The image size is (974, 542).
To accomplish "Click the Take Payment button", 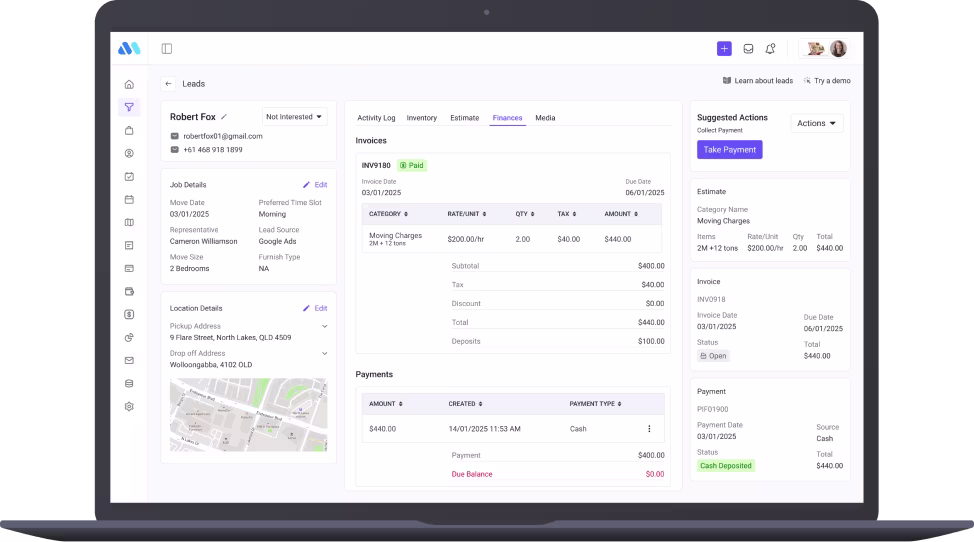I will pos(729,149).
